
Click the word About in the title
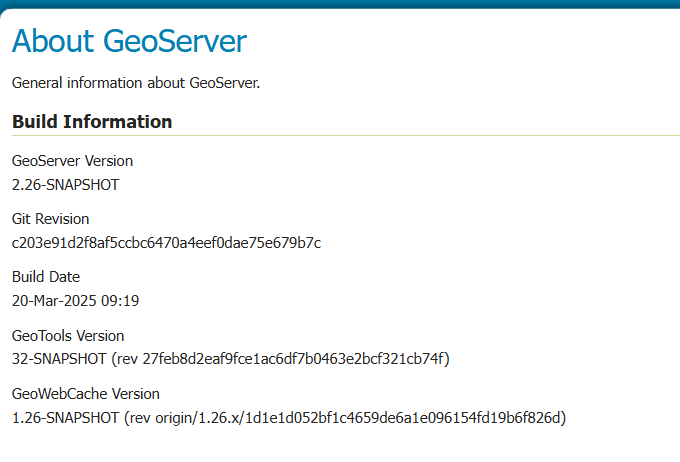pyautogui.click(x=53, y=41)
